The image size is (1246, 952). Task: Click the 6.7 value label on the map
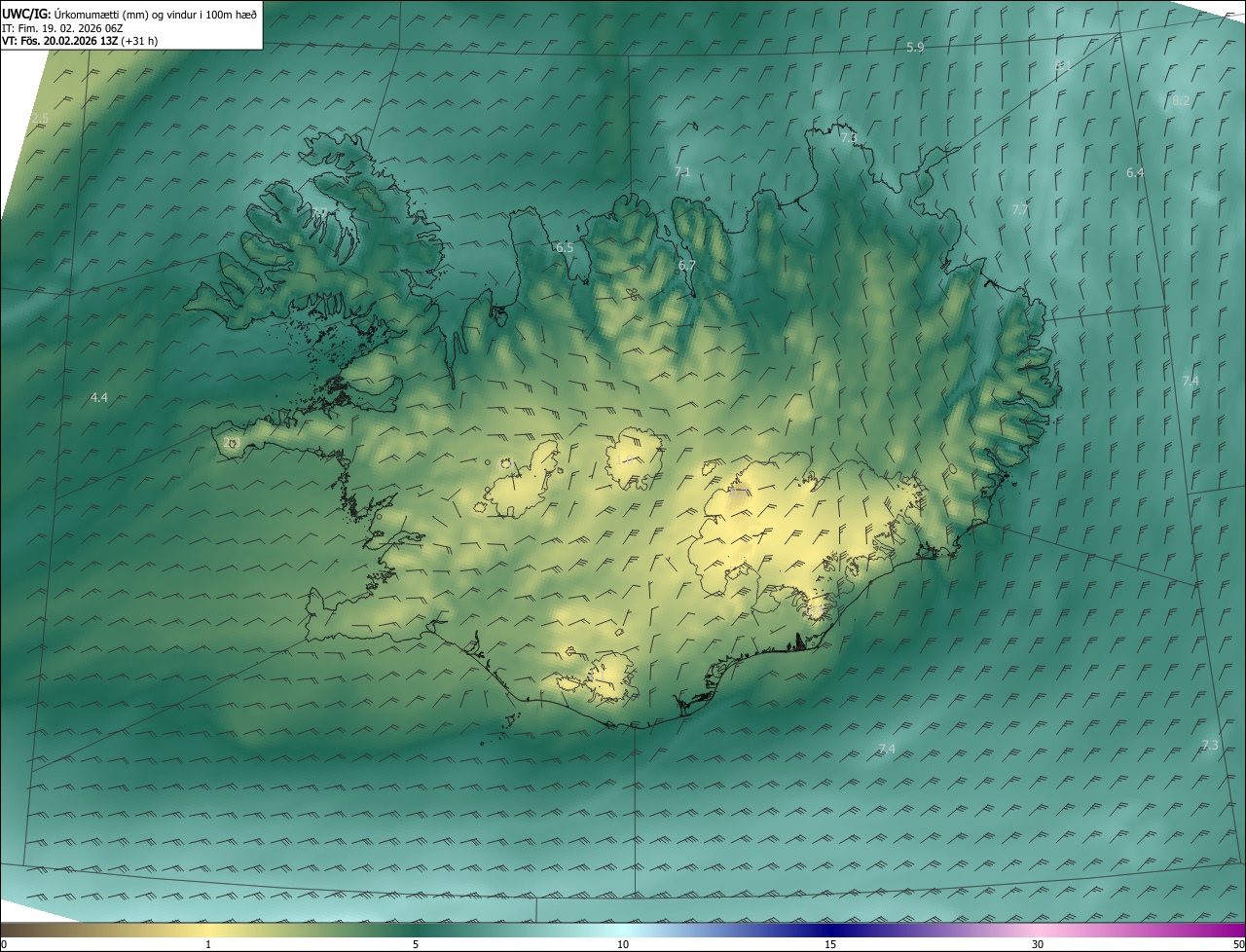(686, 265)
